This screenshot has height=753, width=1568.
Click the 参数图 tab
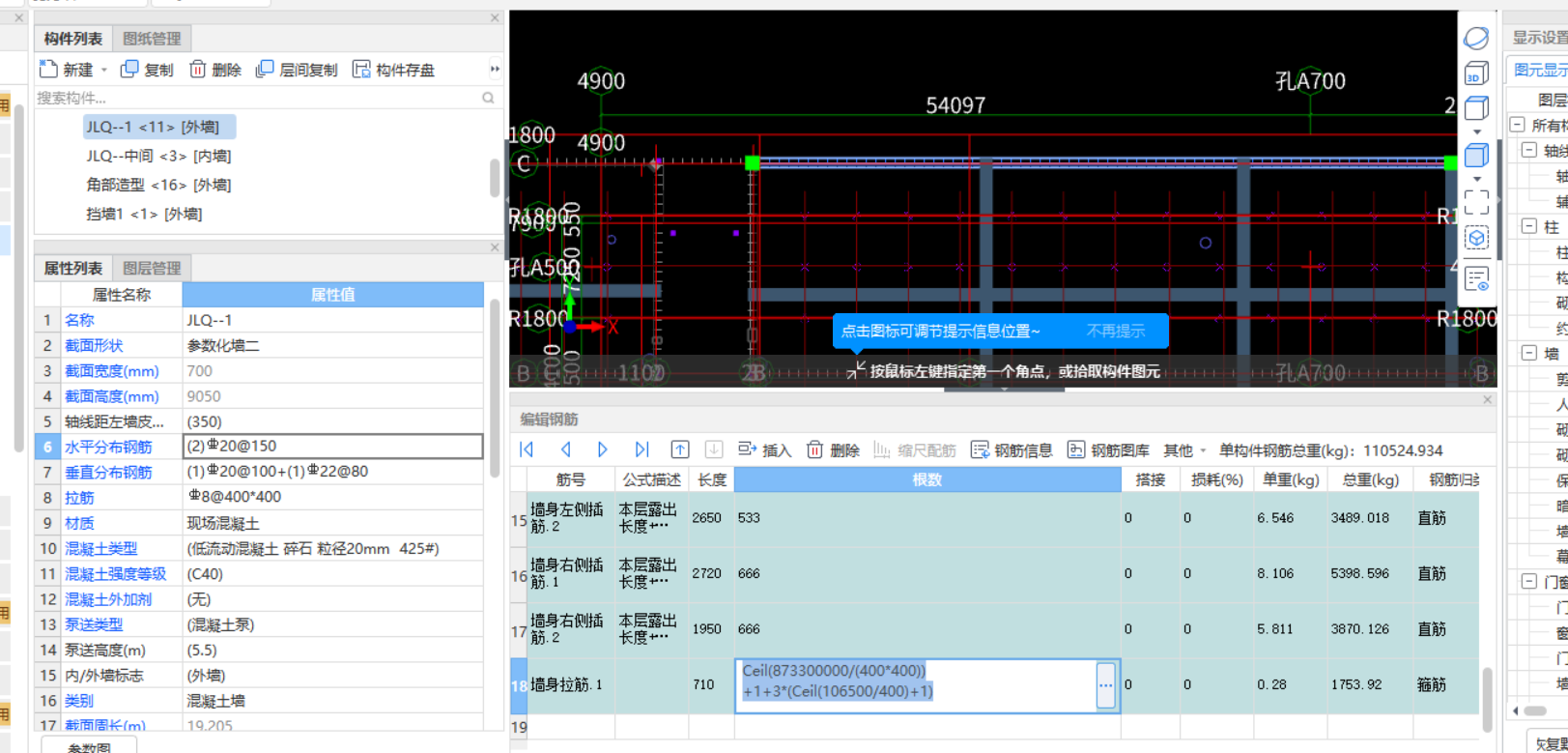point(89,746)
